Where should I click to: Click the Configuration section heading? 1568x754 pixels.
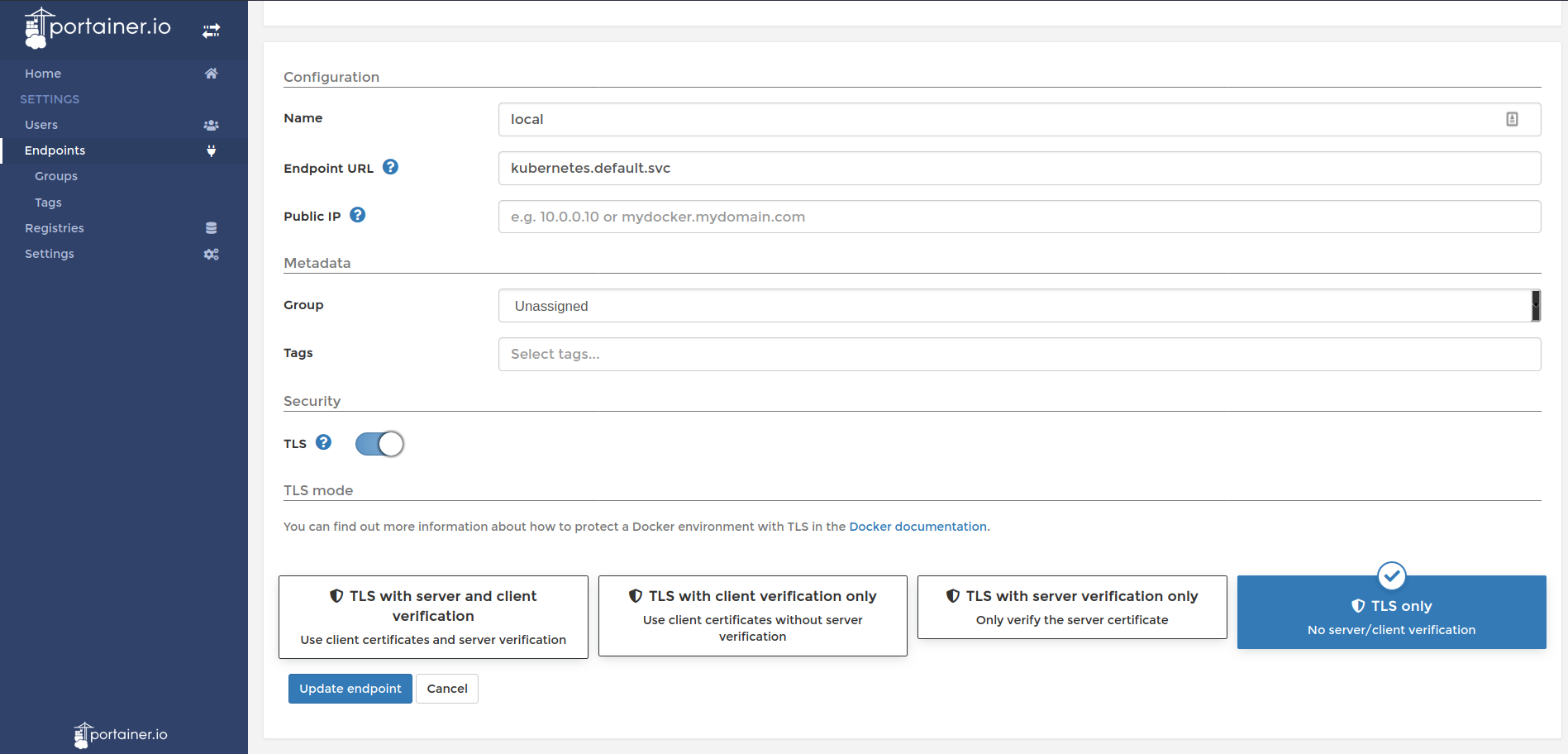pyautogui.click(x=331, y=77)
